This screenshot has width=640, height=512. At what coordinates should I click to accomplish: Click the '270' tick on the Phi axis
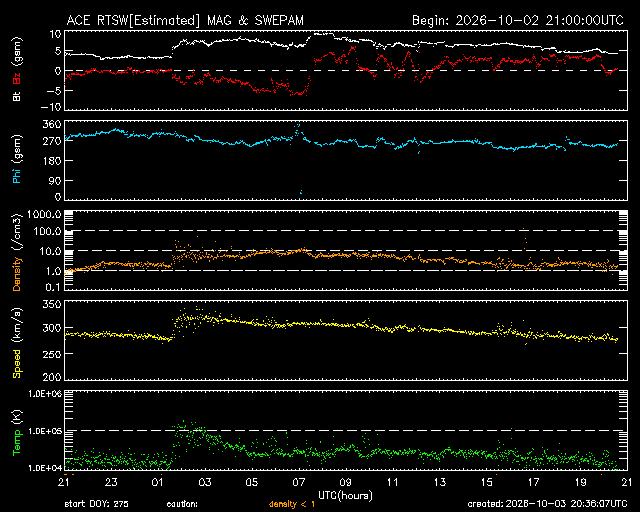pos(52,142)
